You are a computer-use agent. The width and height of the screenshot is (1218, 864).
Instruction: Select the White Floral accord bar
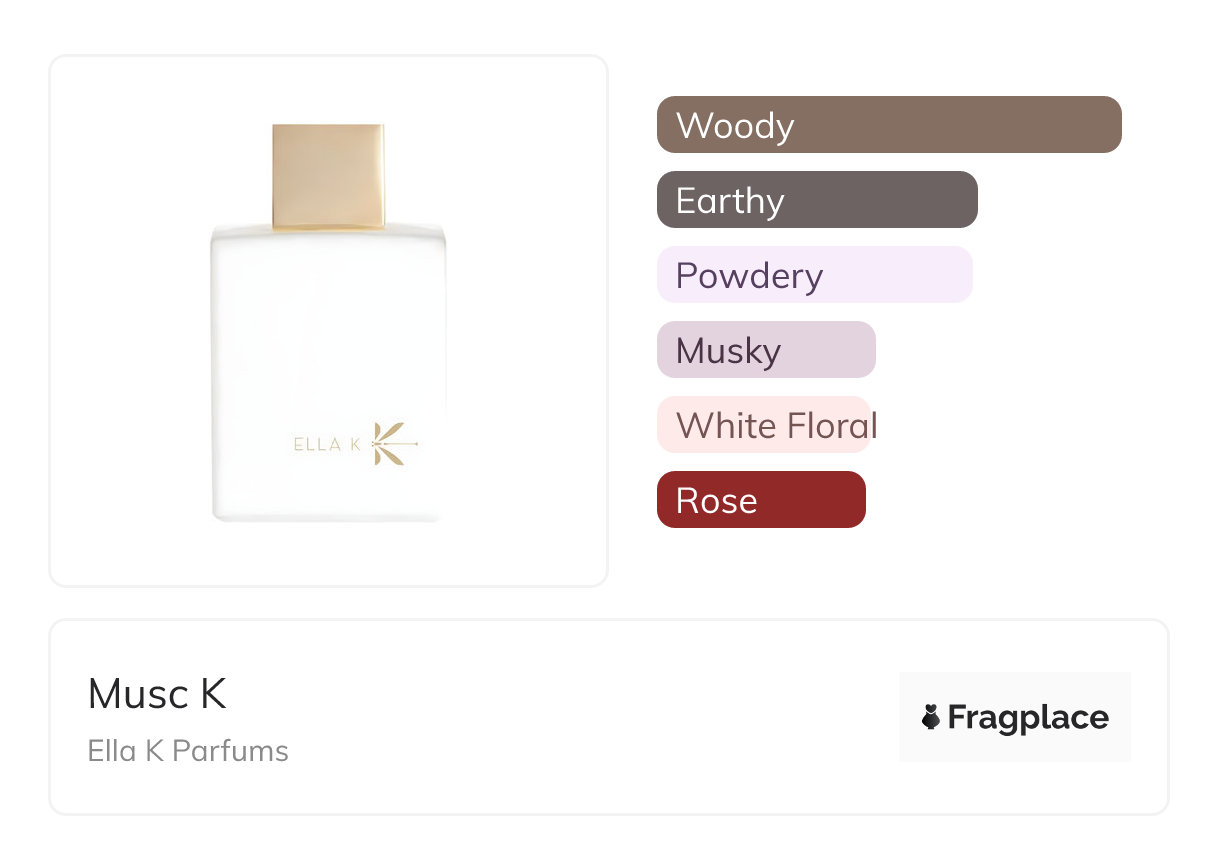pos(765,425)
